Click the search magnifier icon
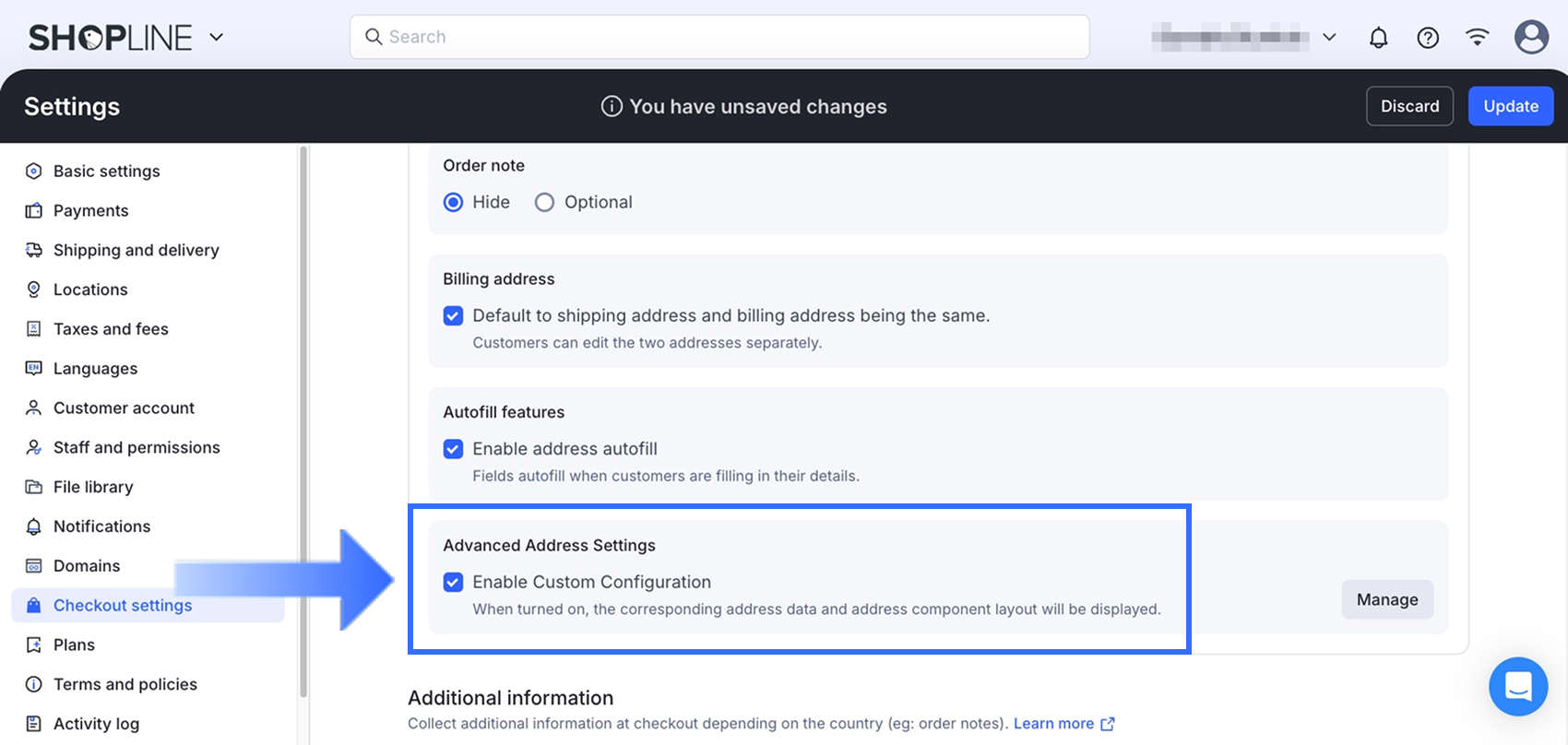 pos(374,37)
